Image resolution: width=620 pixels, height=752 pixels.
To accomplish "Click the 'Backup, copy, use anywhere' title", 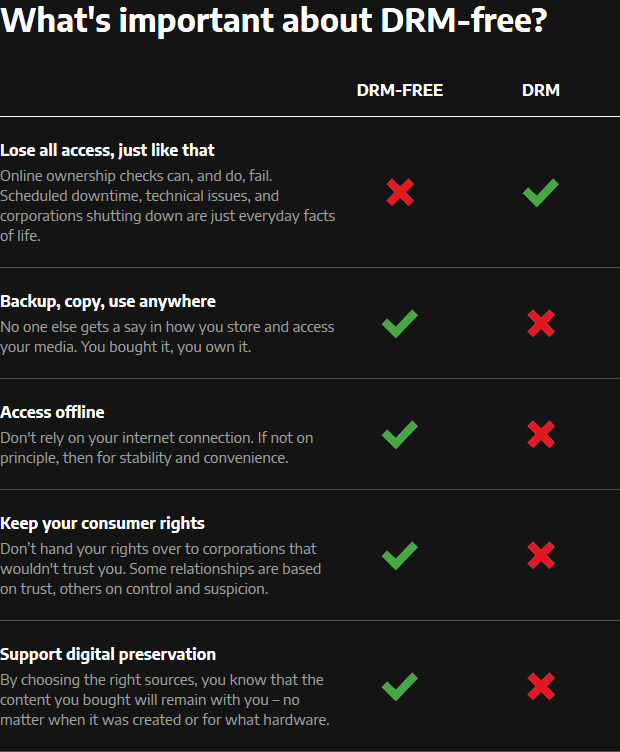I will tap(108, 301).
